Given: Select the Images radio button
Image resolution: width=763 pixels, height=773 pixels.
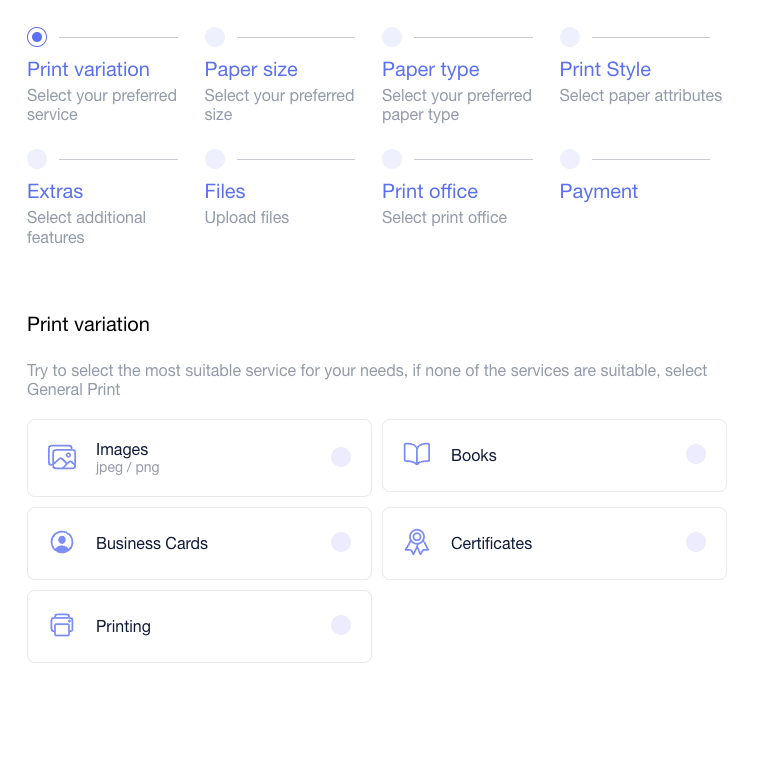Looking at the screenshot, I should [x=341, y=457].
